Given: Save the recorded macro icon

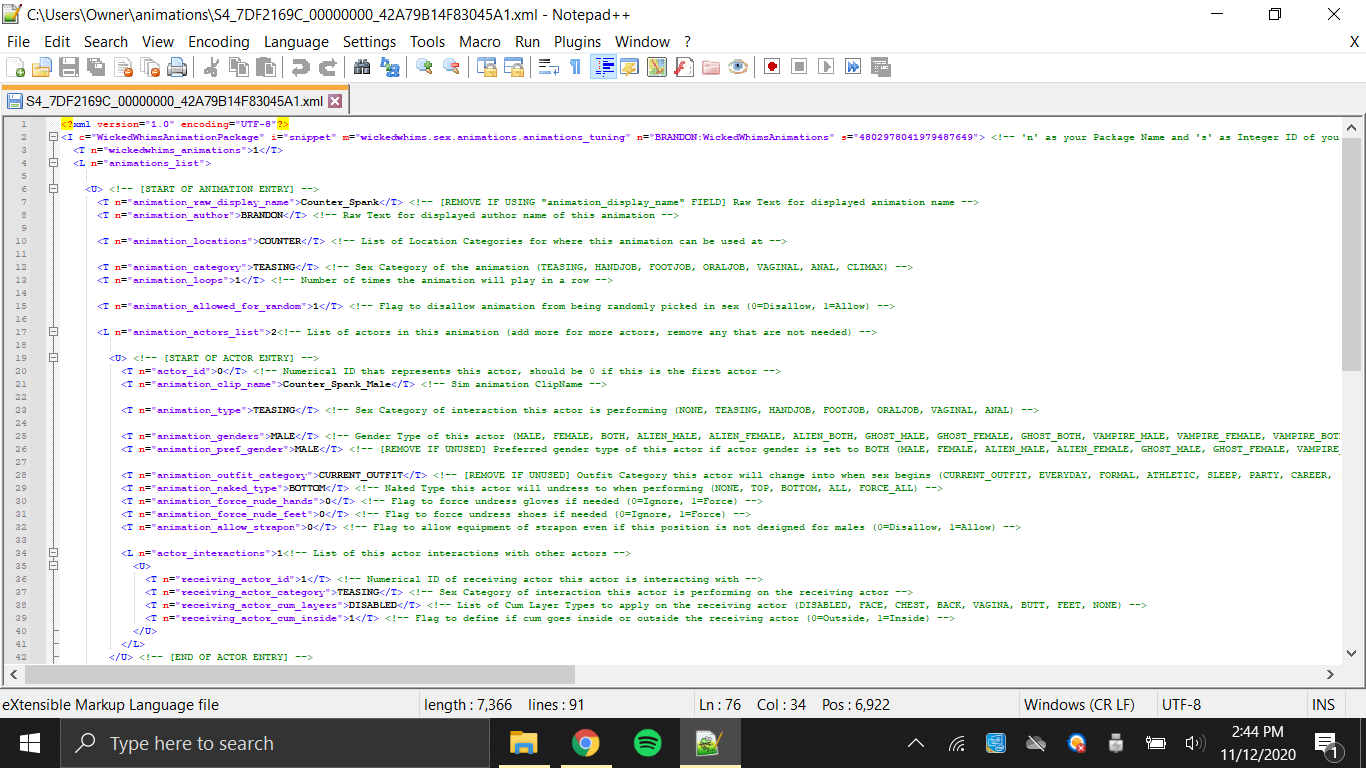Looking at the screenshot, I should pyautogui.click(x=880, y=67).
